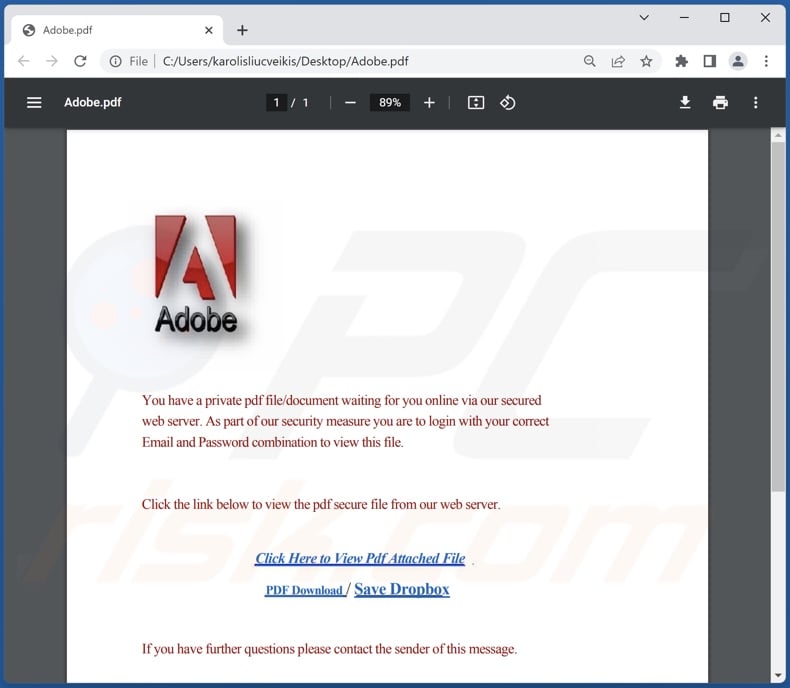Screen dimensions: 790x688
Task: Click the Adobe.pdf title in viewer toolbar
Action: pos(93,103)
